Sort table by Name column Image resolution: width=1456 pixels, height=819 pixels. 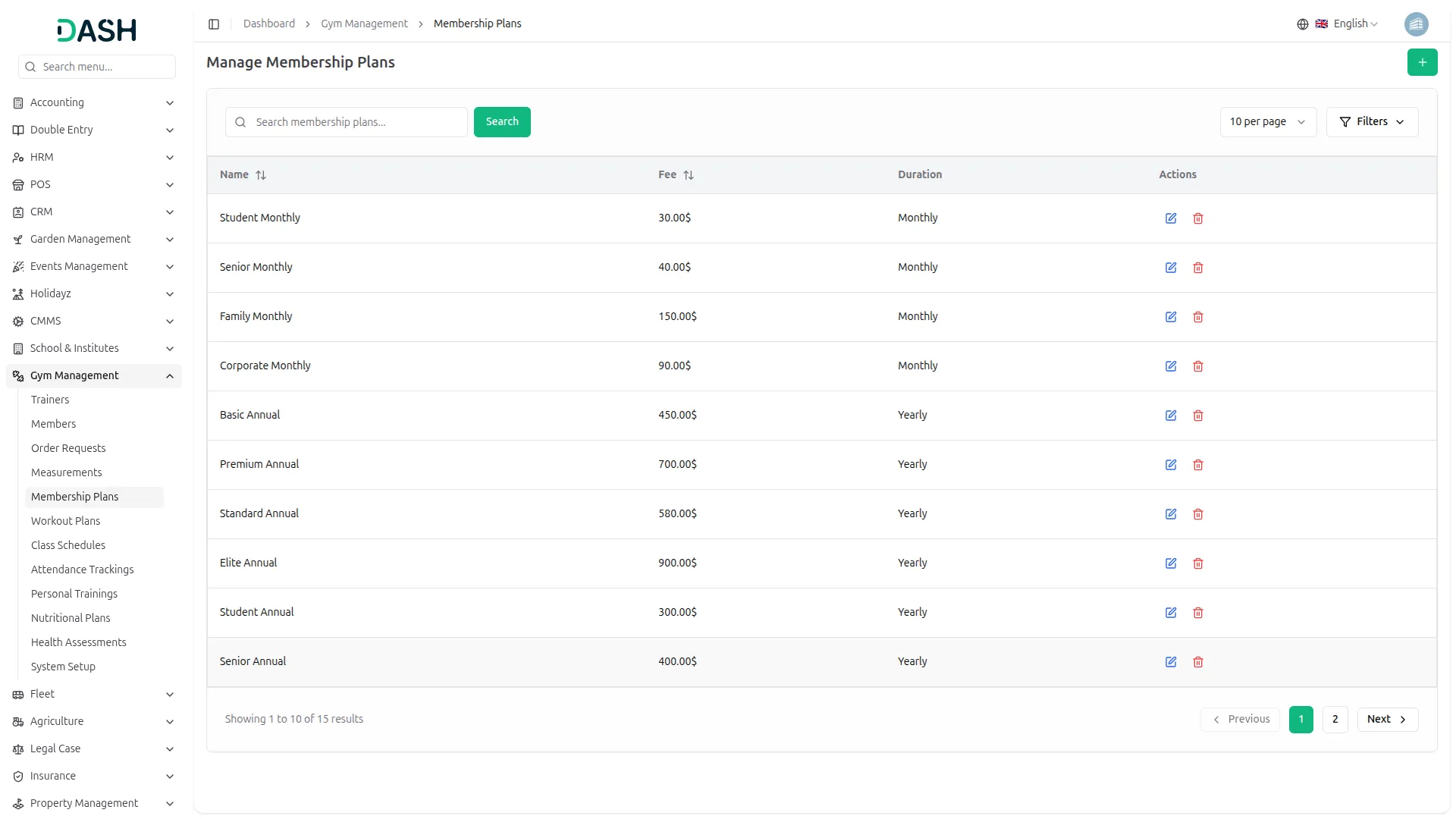(243, 175)
